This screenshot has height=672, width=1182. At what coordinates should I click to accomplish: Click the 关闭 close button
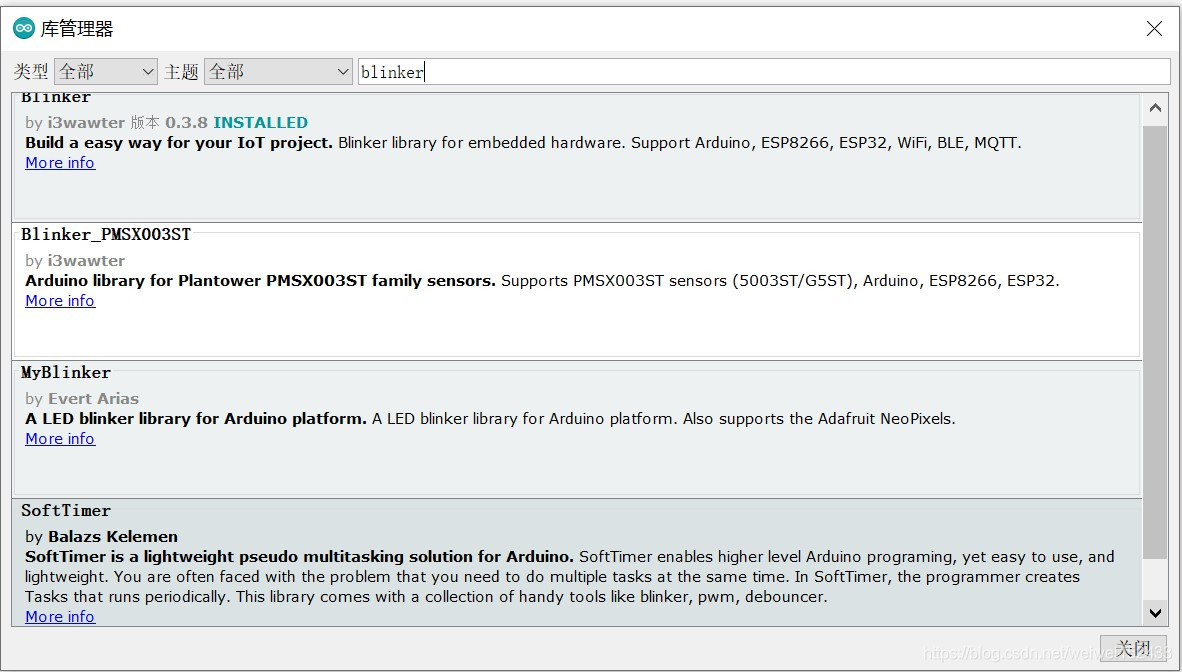coord(1133,649)
